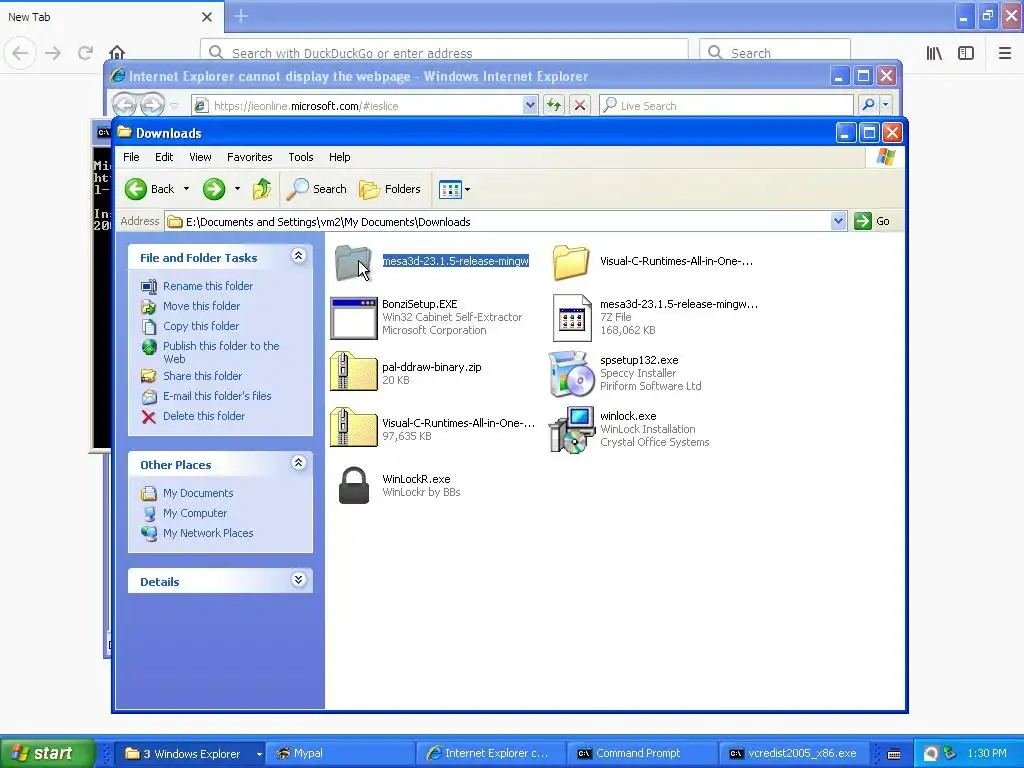This screenshot has width=1024, height=768.
Task: Select the winlock.exe installer icon
Action: (x=571, y=430)
